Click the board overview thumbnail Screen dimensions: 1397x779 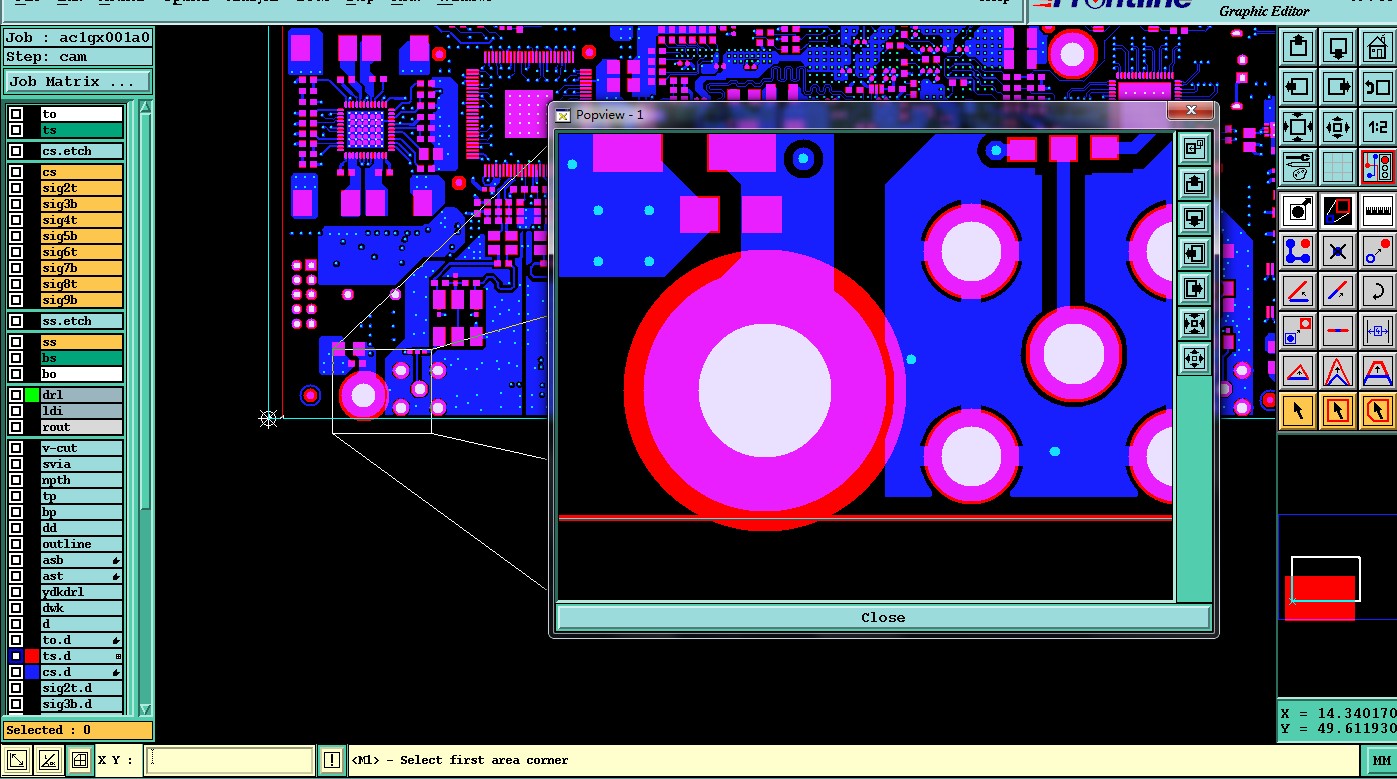pyautogui.click(x=1337, y=569)
